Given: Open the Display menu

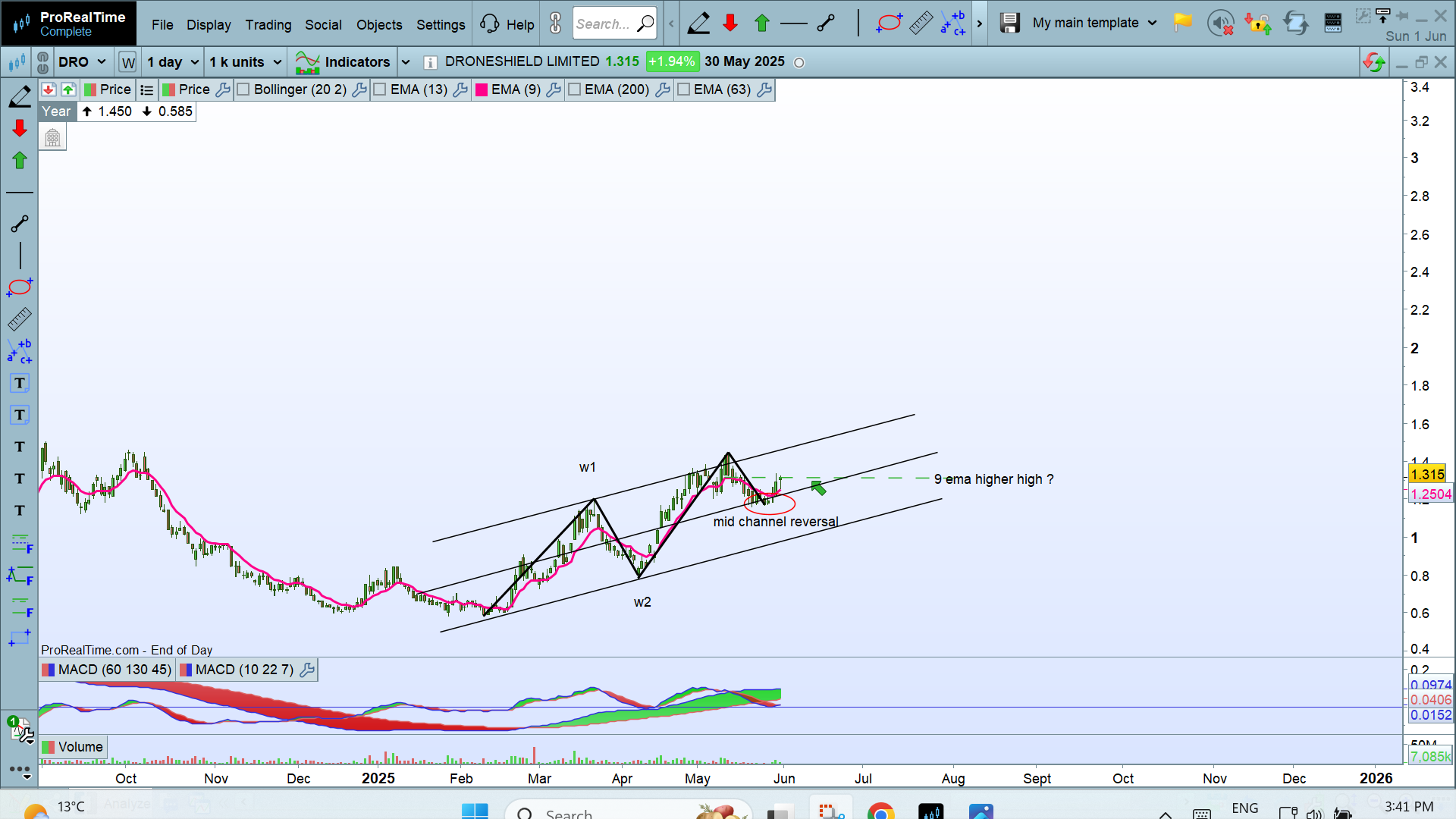Looking at the screenshot, I should pos(209,24).
